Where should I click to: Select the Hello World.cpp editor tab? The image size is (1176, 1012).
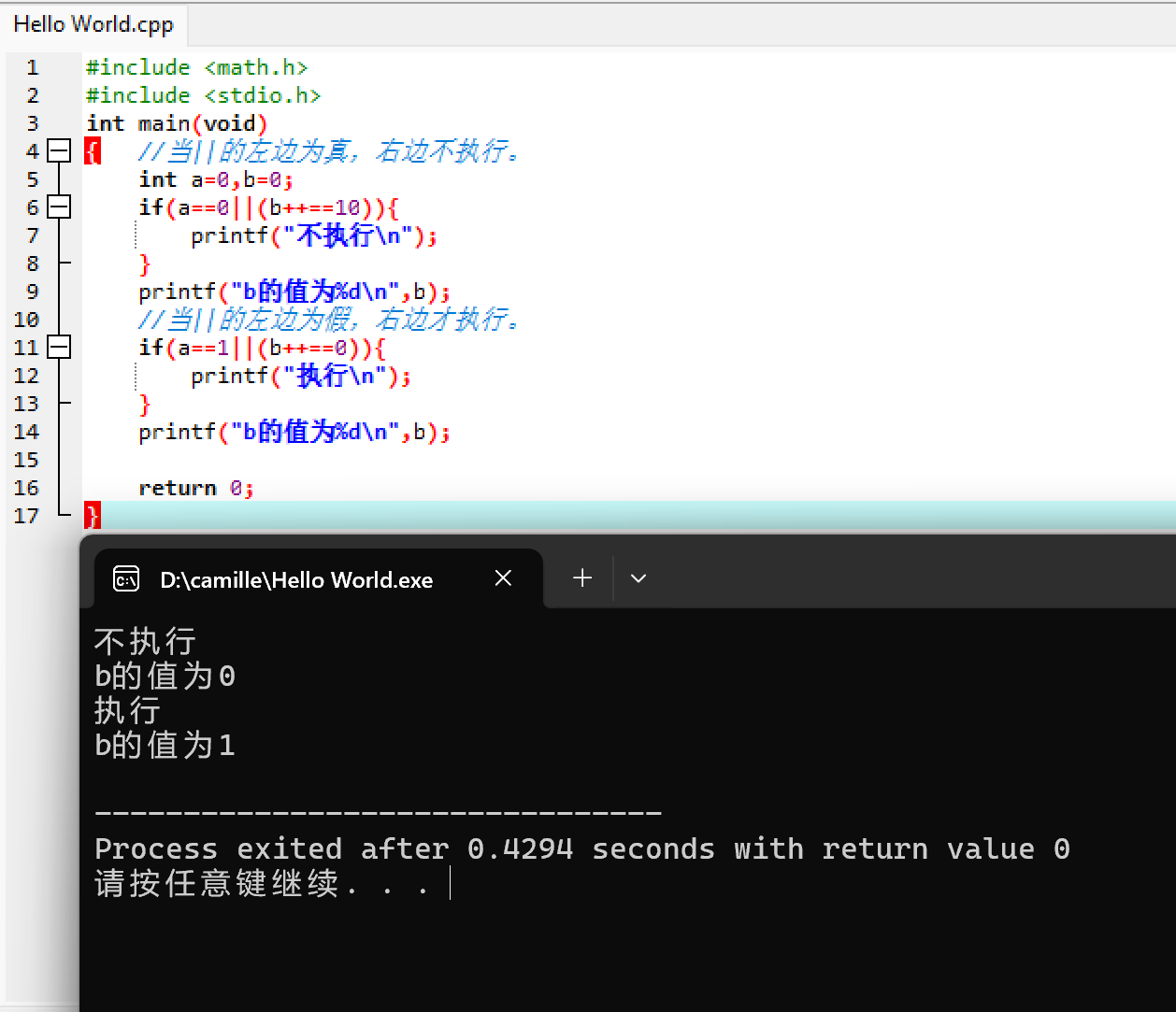point(93,24)
